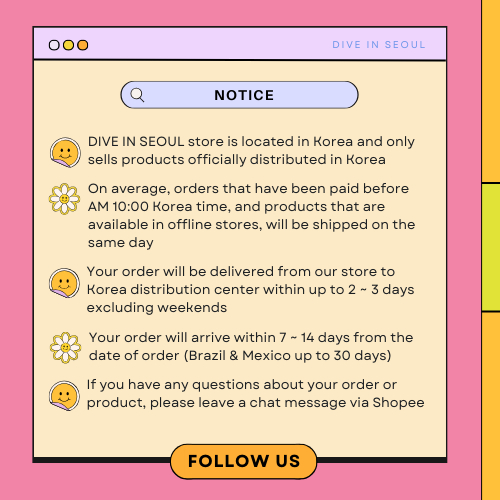This screenshot has height=500, width=500.
Task: Click the NOTICE search bar
Action: [239, 95]
